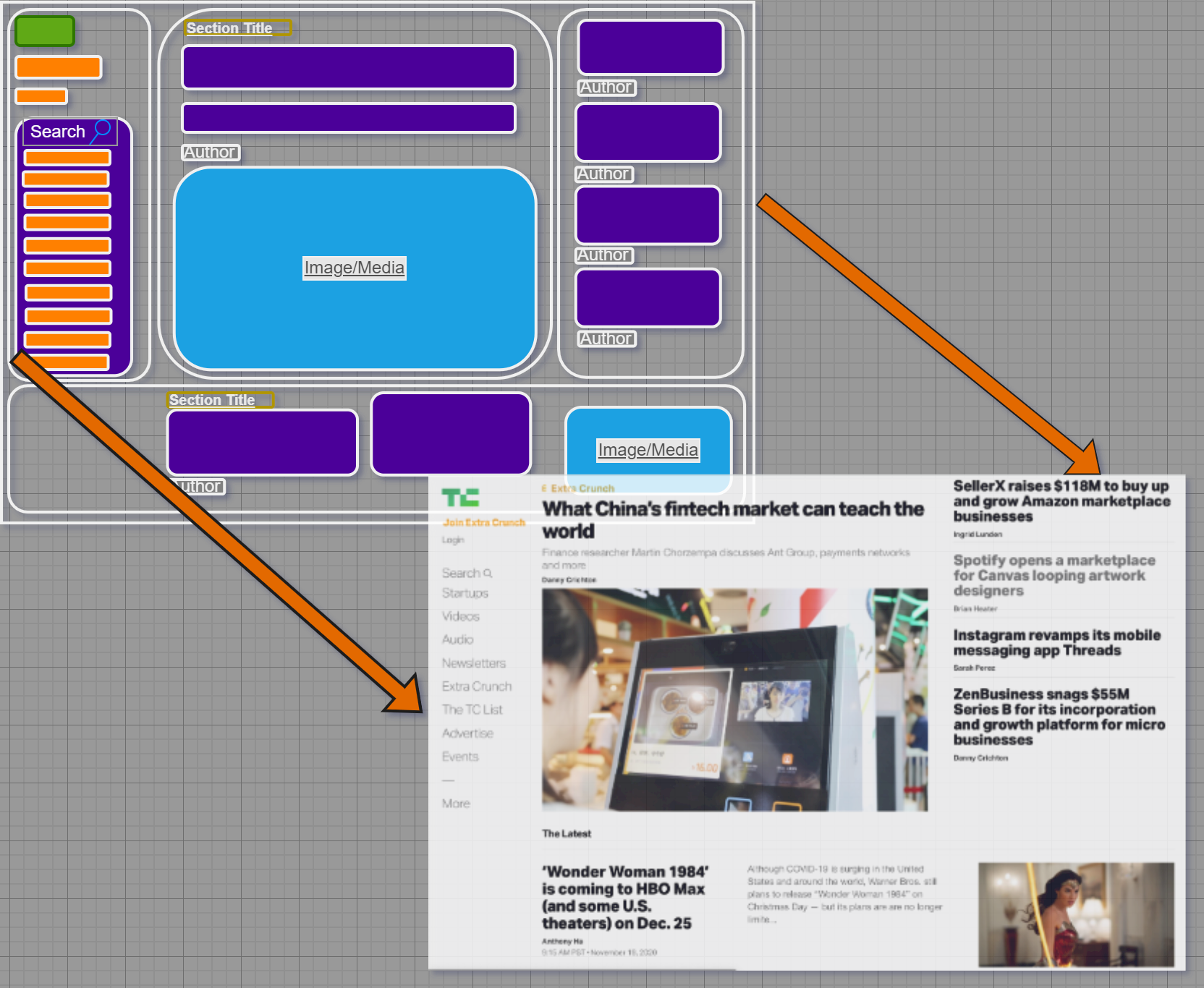Viewport: 1204px width, 988px height.
Task: Open the SellerX raises $118M article
Action: coord(1061,501)
